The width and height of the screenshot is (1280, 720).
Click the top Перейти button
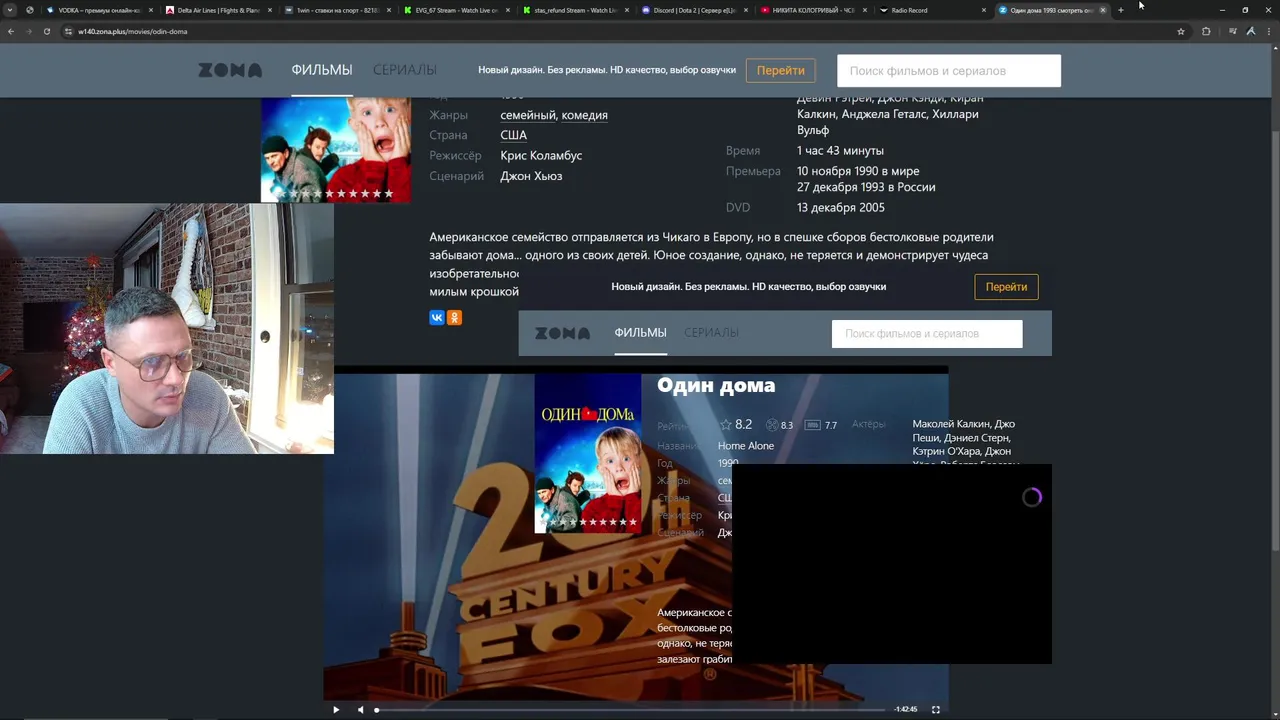pyautogui.click(x=781, y=70)
